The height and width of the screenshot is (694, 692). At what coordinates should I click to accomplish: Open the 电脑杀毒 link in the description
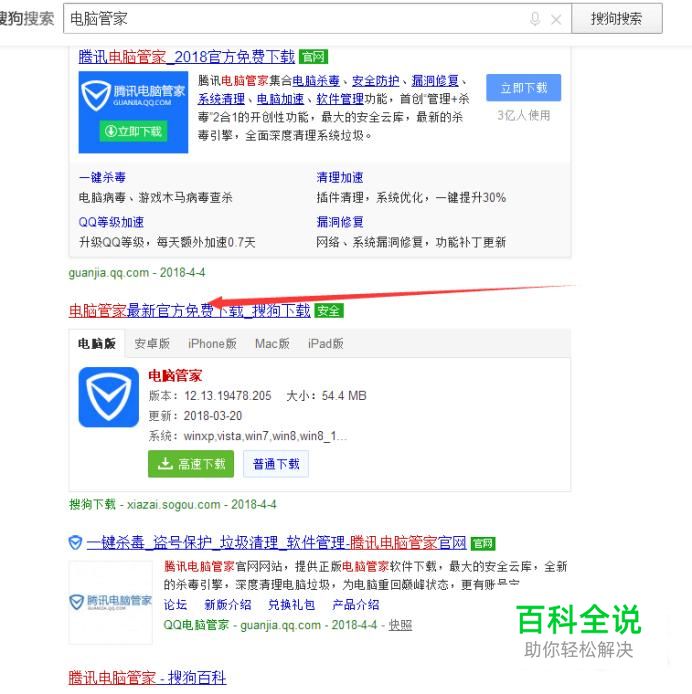(x=316, y=81)
